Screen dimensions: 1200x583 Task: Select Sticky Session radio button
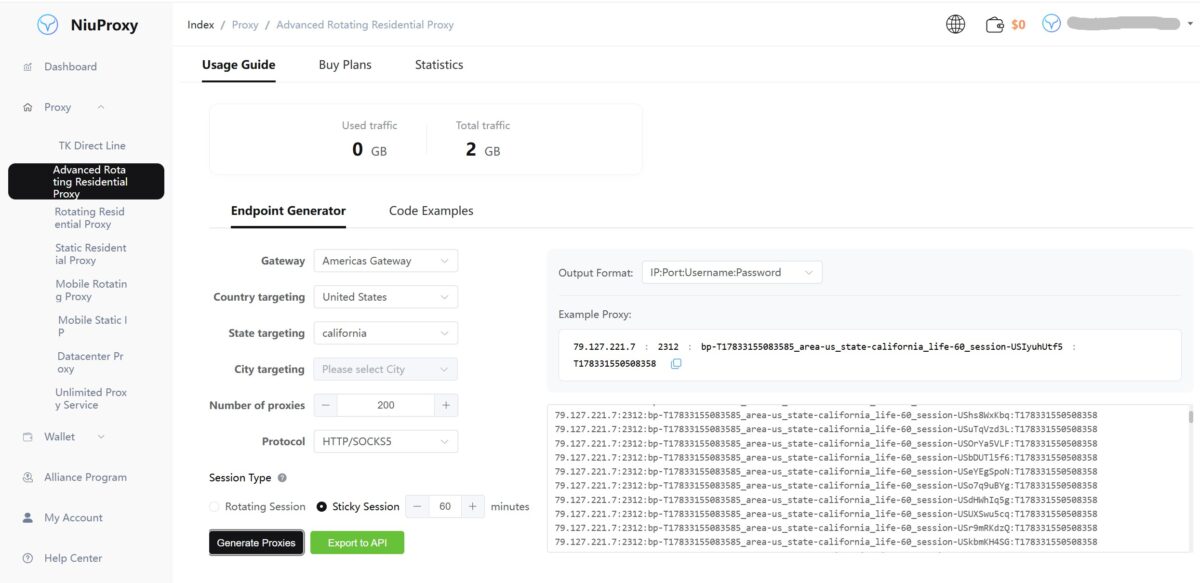tap(322, 507)
